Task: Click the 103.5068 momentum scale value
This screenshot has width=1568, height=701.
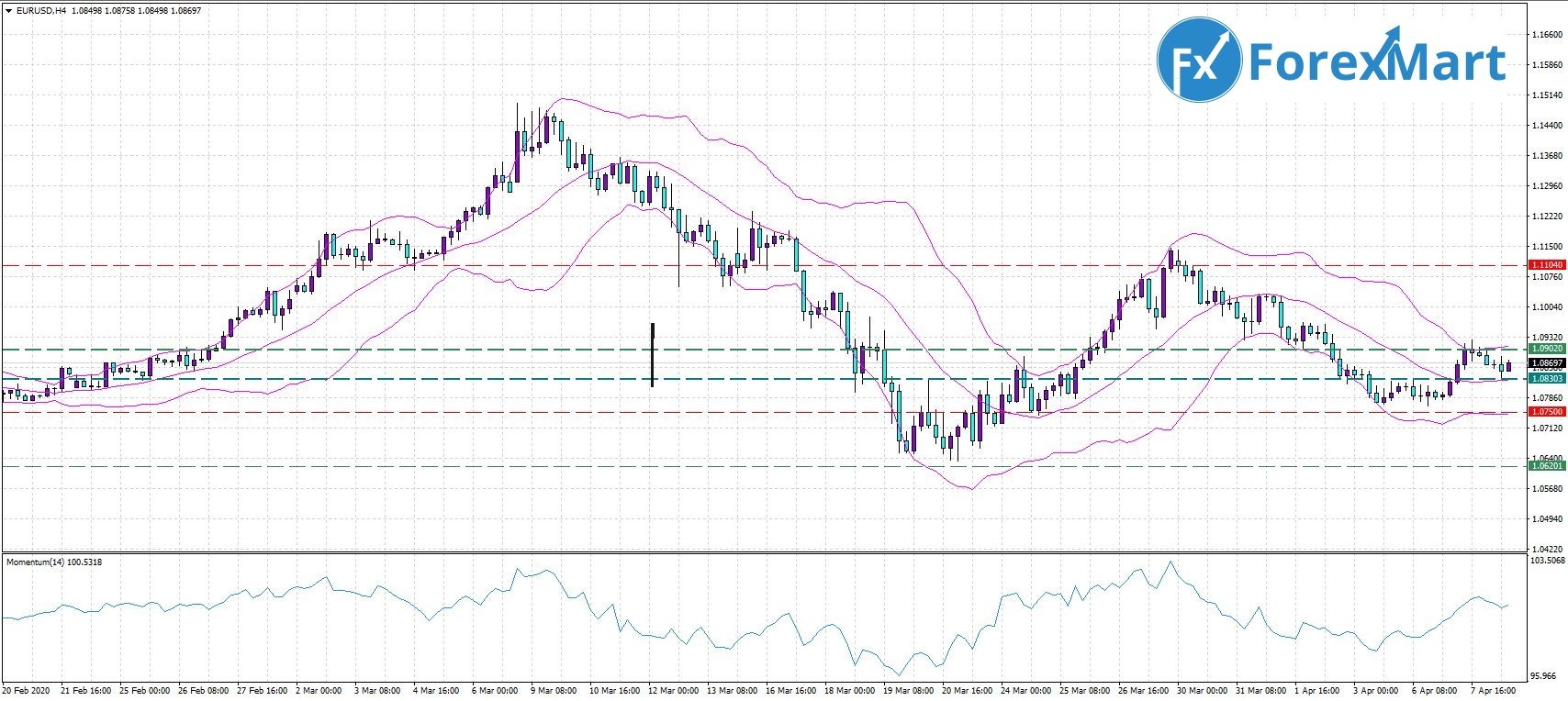Action: click(x=1547, y=560)
